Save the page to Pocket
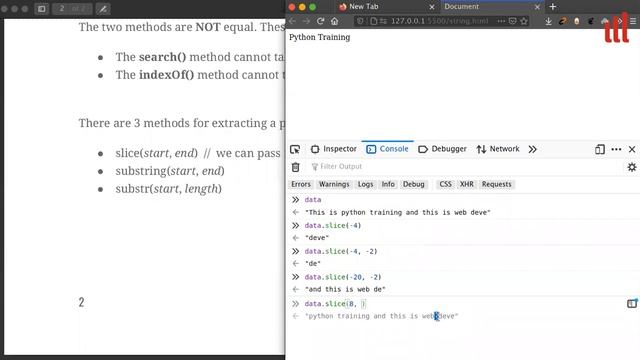Viewport: 640px width, 360px height. click(513, 21)
